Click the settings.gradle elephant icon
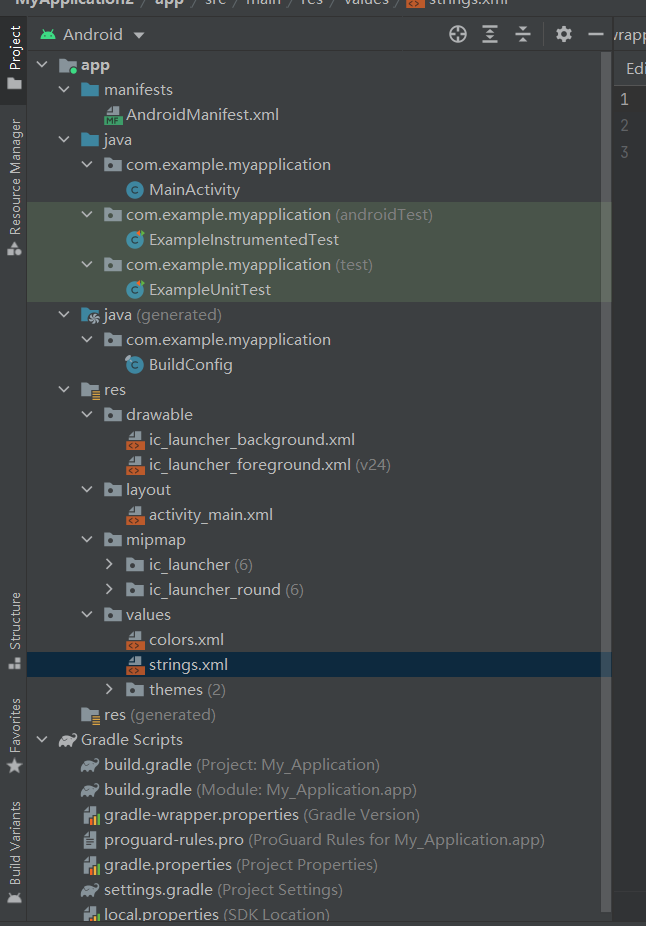This screenshot has height=926, width=646. (90, 890)
